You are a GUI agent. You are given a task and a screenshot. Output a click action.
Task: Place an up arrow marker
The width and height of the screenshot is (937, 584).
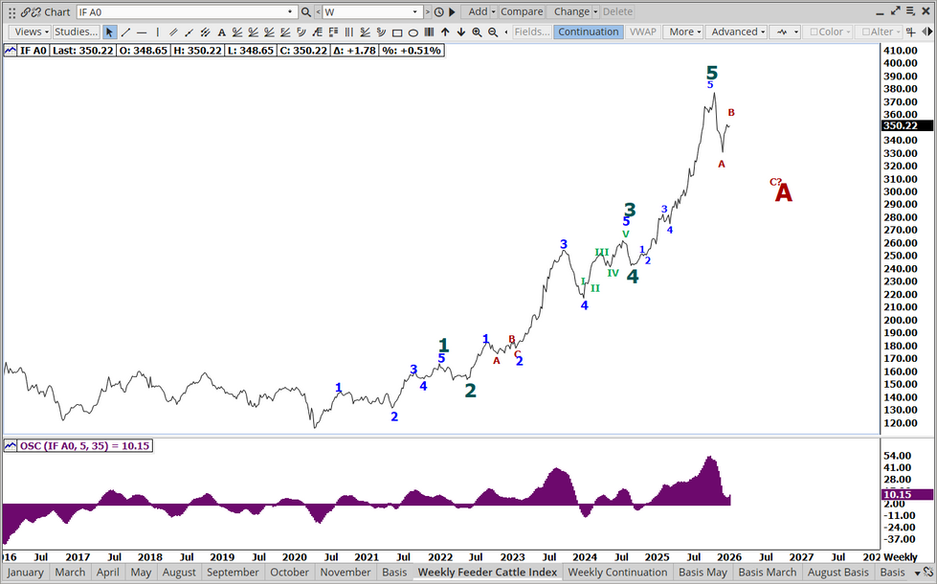click(445, 32)
